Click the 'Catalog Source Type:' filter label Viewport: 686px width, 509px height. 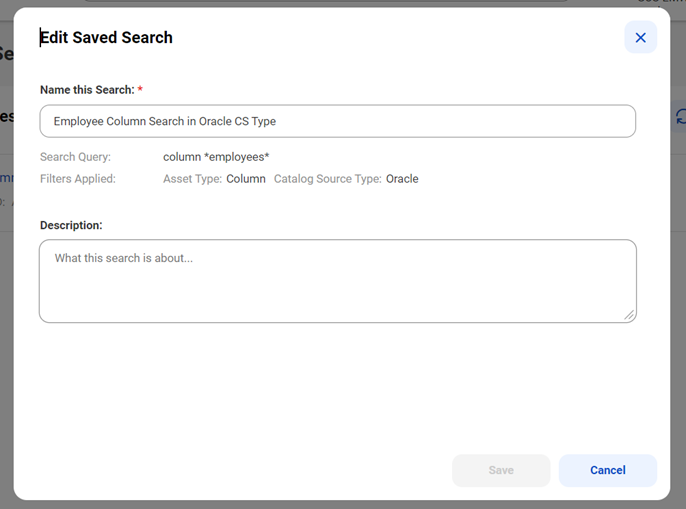(x=328, y=179)
